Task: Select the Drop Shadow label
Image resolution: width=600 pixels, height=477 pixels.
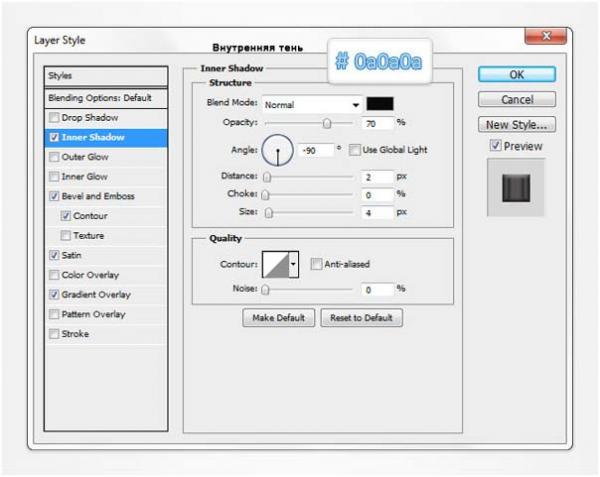Action: click(x=90, y=117)
